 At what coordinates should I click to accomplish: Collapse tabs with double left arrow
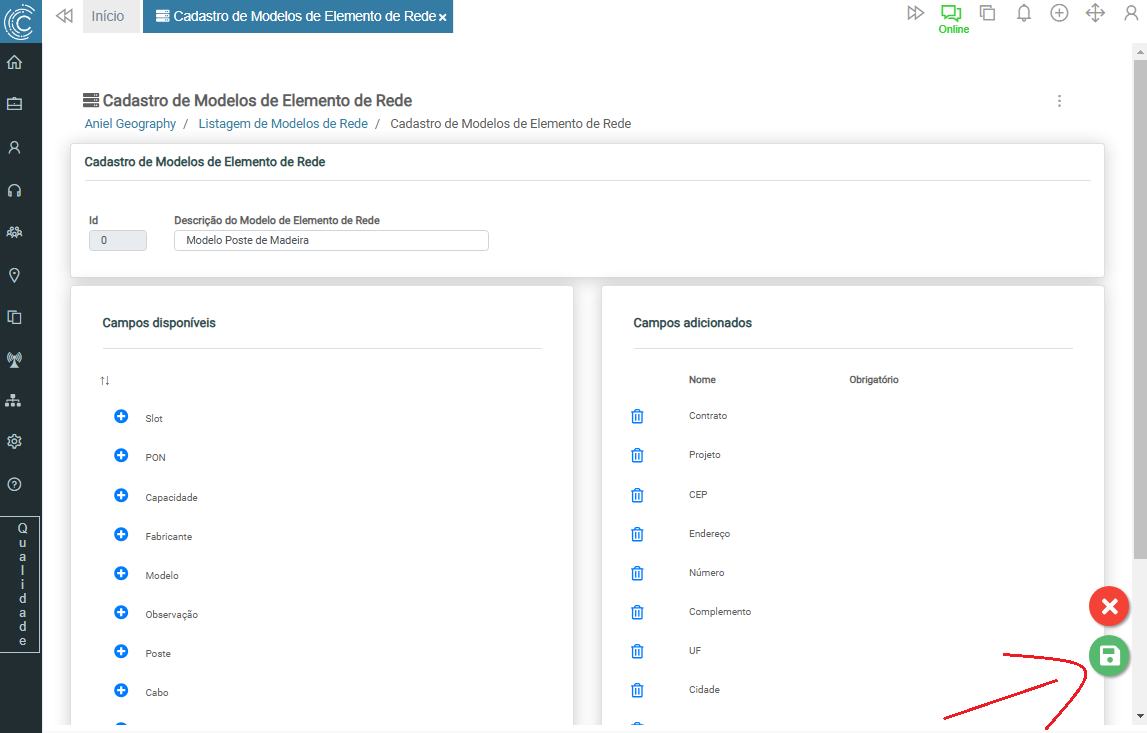tap(64, 16)
